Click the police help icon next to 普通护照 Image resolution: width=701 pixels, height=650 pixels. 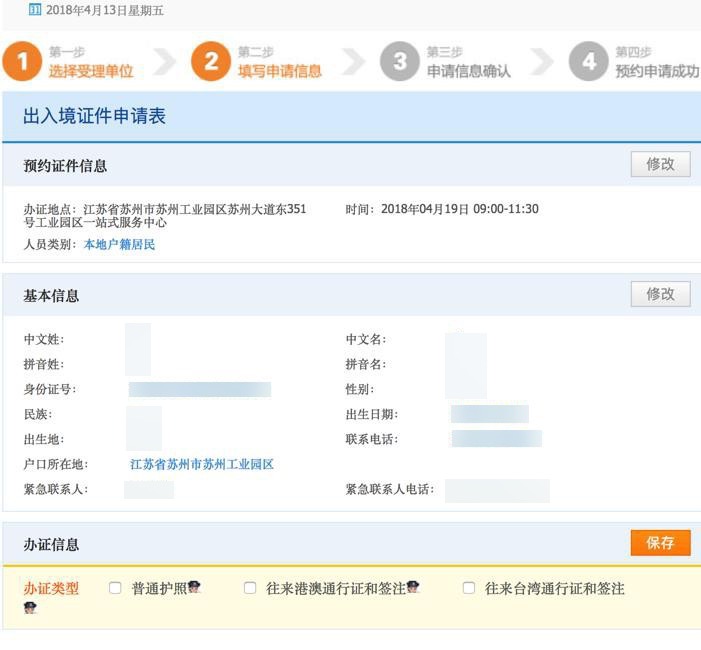click(x=194, y=587)
